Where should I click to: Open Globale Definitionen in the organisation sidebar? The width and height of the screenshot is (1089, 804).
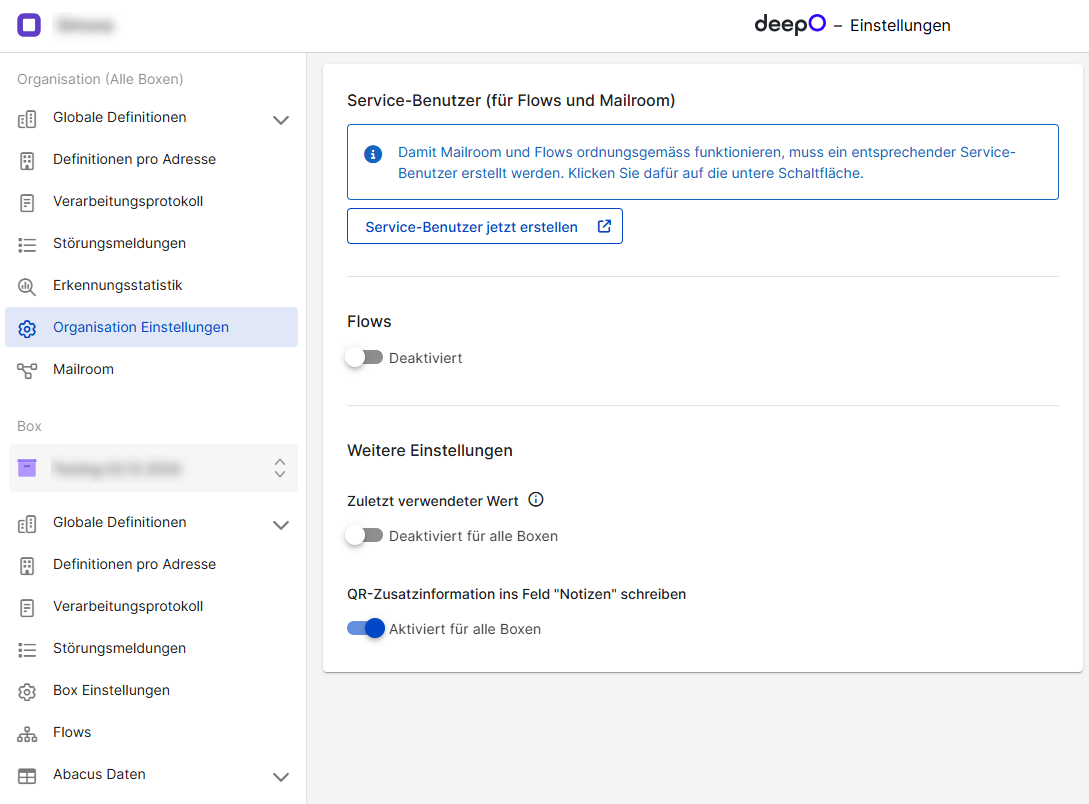pyautogui.click(x=120, y=117)
